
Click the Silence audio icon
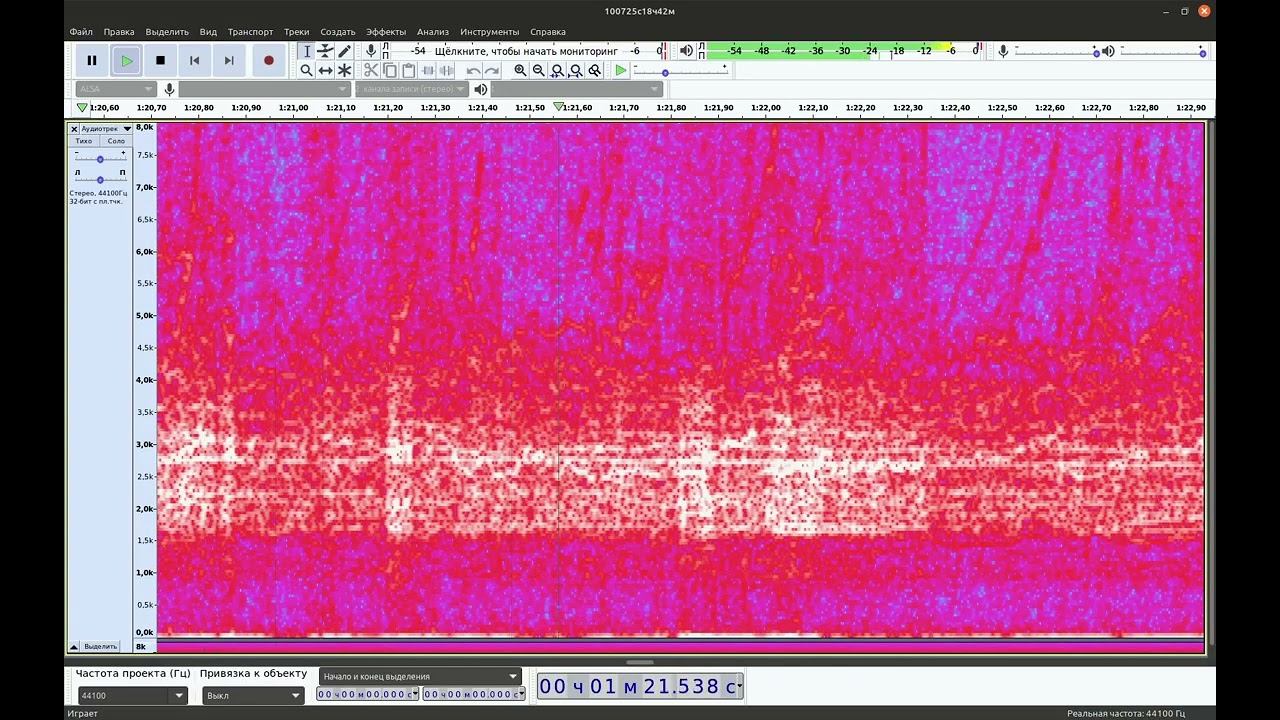pyautogui.click(x=447, y=70)
